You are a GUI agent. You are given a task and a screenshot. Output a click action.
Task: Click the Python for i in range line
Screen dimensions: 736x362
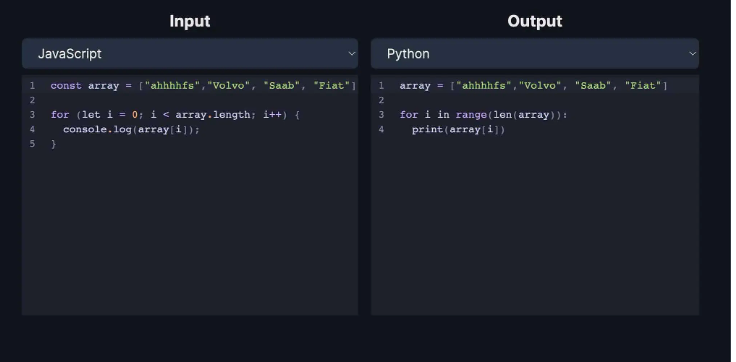pyautogui.click(x=483, y=115)
